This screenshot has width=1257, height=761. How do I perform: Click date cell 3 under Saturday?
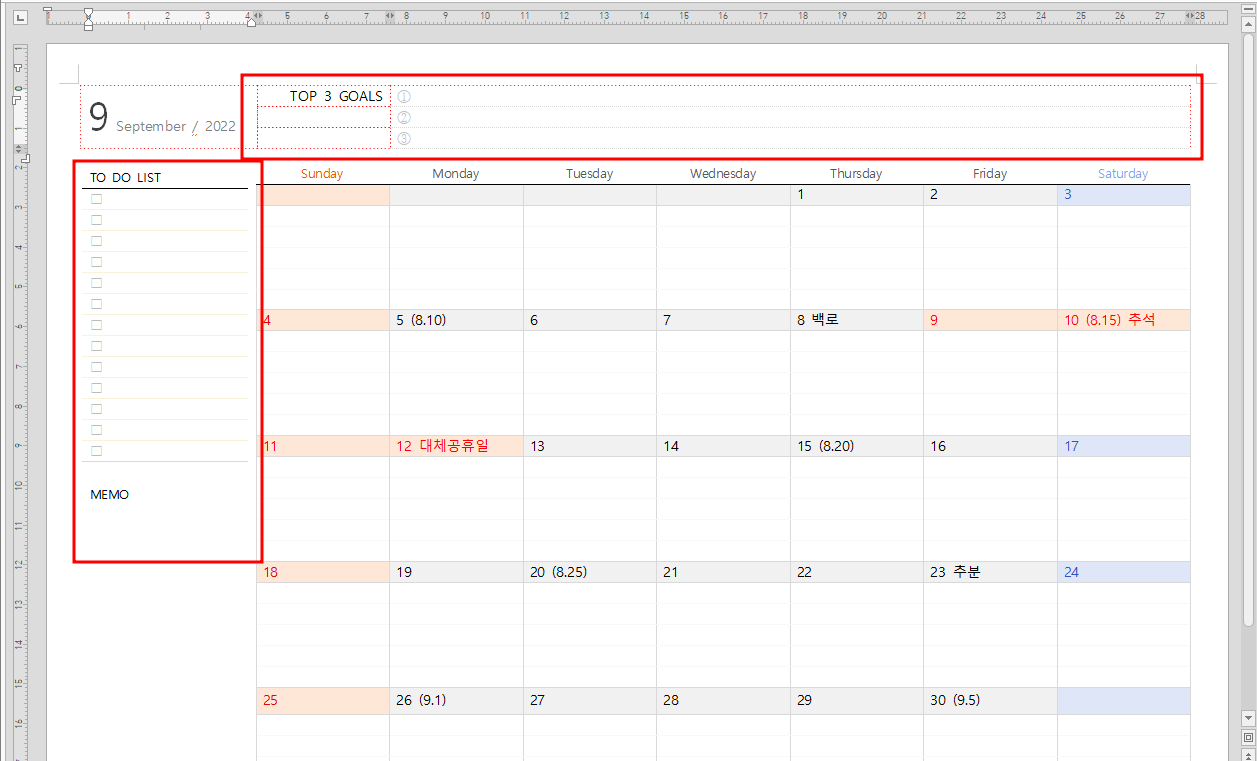(x=1124, y=195)
